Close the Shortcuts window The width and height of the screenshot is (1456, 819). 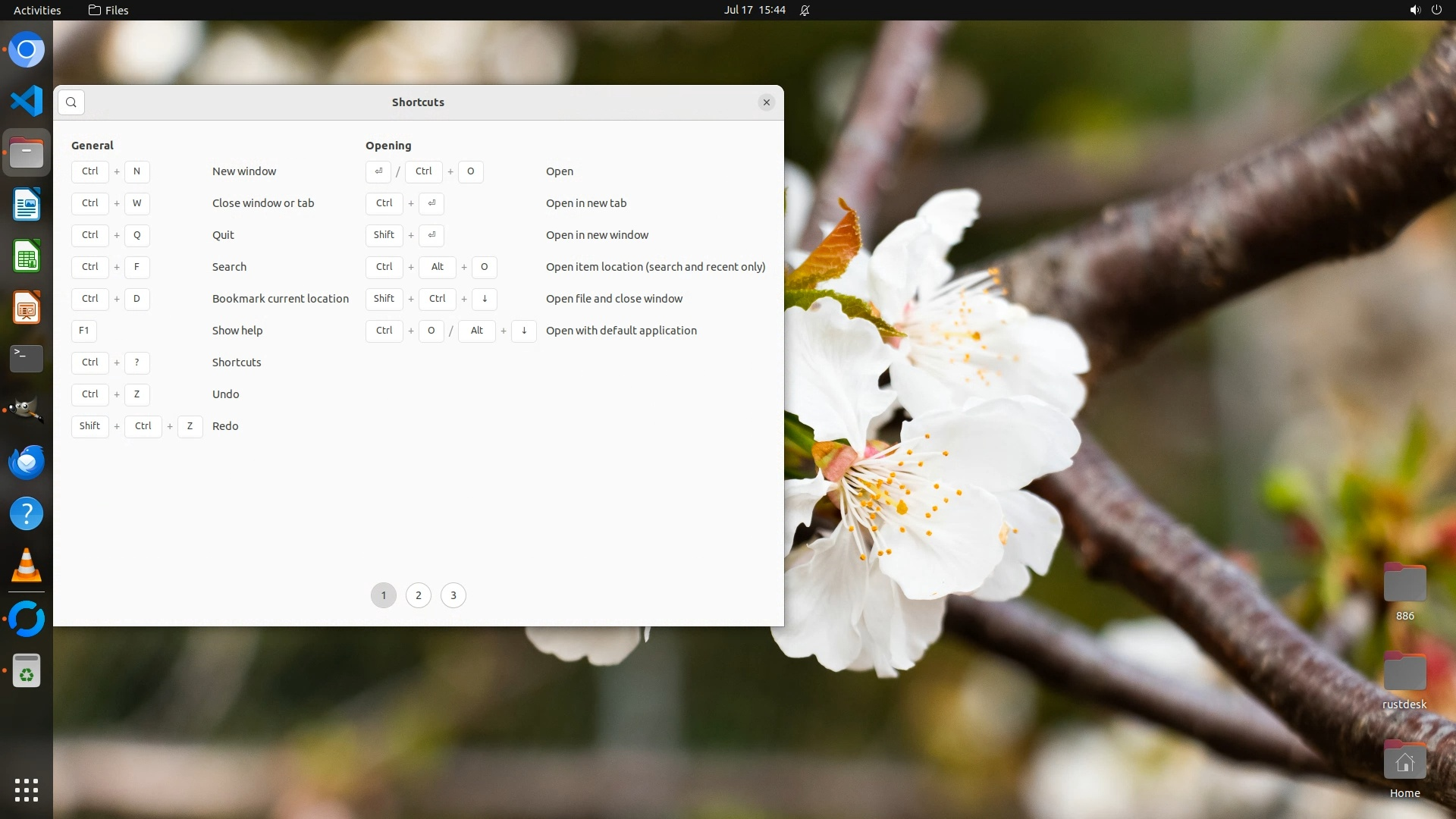coord(767,102)
